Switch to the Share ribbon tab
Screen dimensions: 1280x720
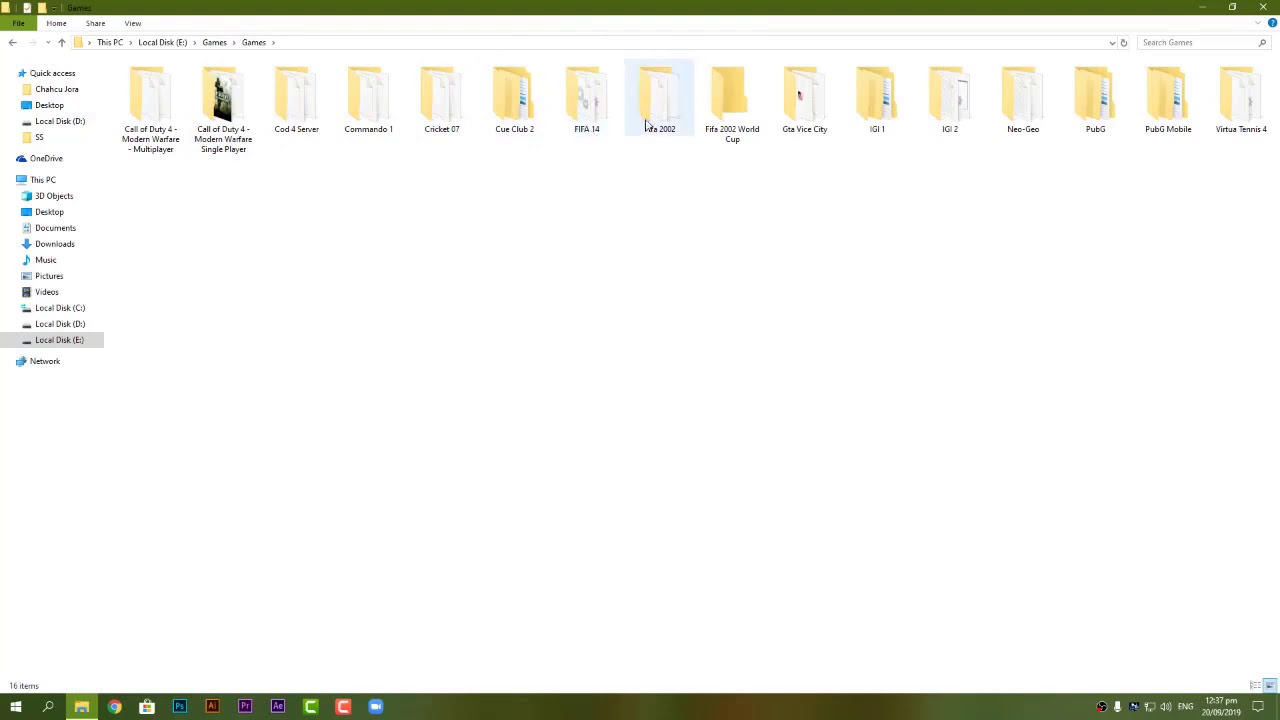[x=95, y=23]
